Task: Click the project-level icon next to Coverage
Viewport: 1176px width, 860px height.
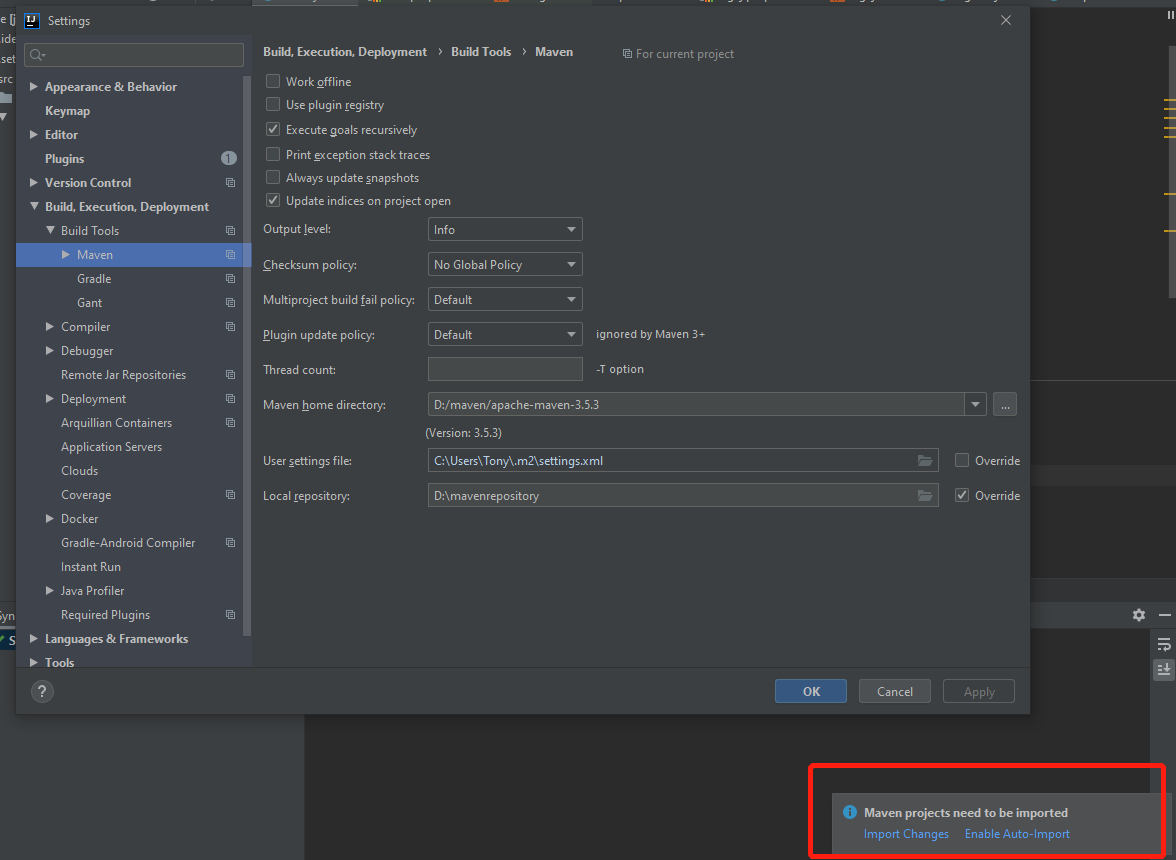Action: (230, 495)
